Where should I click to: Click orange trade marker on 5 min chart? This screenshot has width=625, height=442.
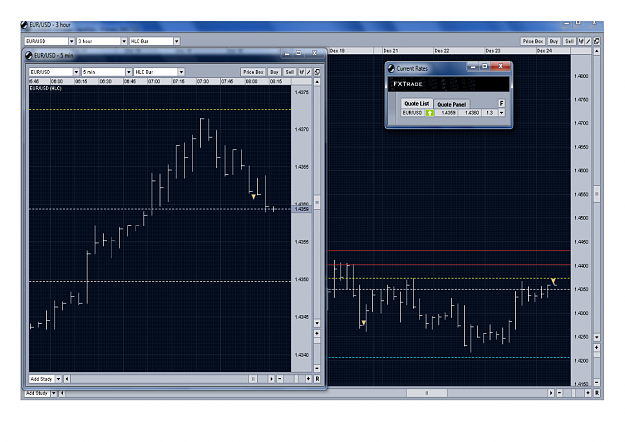(x=254, y=197)
